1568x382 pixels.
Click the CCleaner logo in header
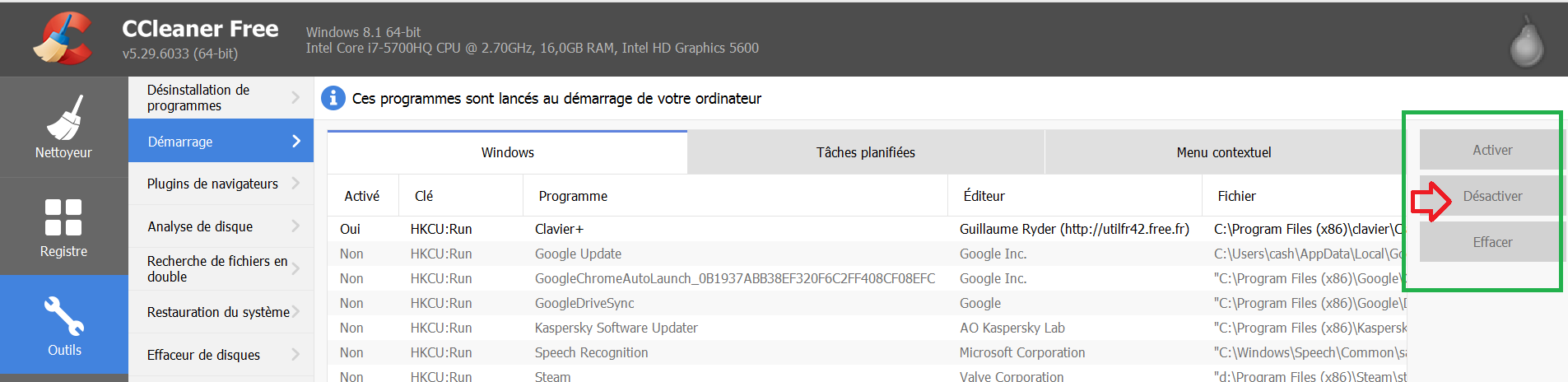pyautogui.click(x=63, y=39)
